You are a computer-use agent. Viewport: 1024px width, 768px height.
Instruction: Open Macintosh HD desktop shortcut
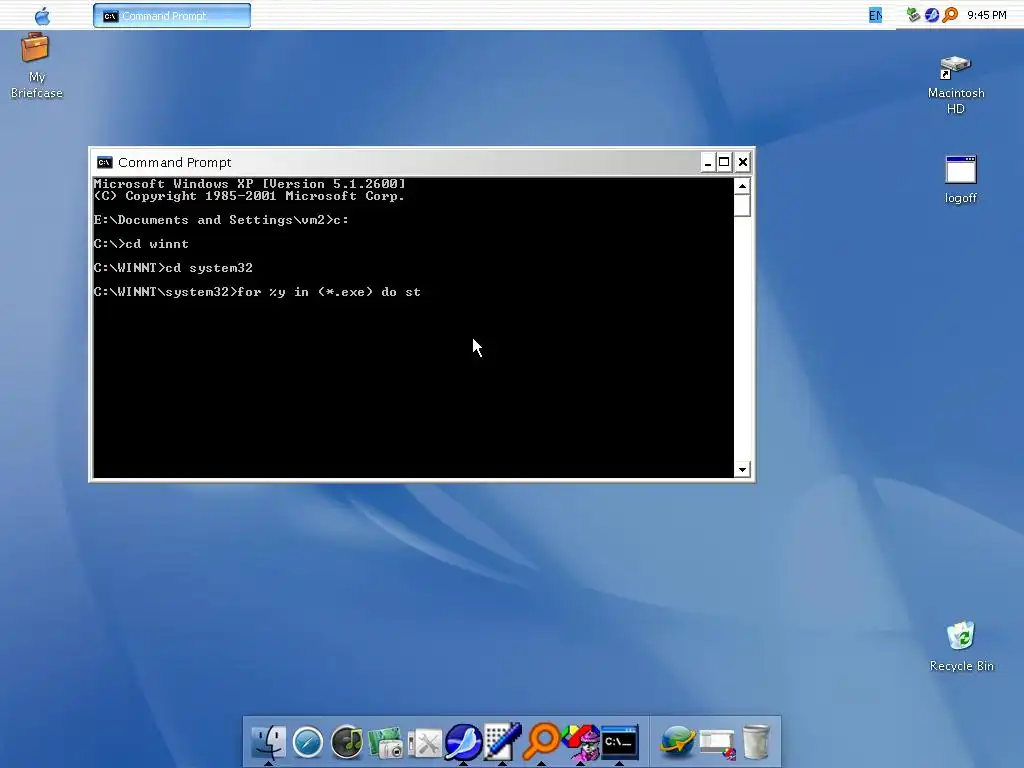(955, 85)
